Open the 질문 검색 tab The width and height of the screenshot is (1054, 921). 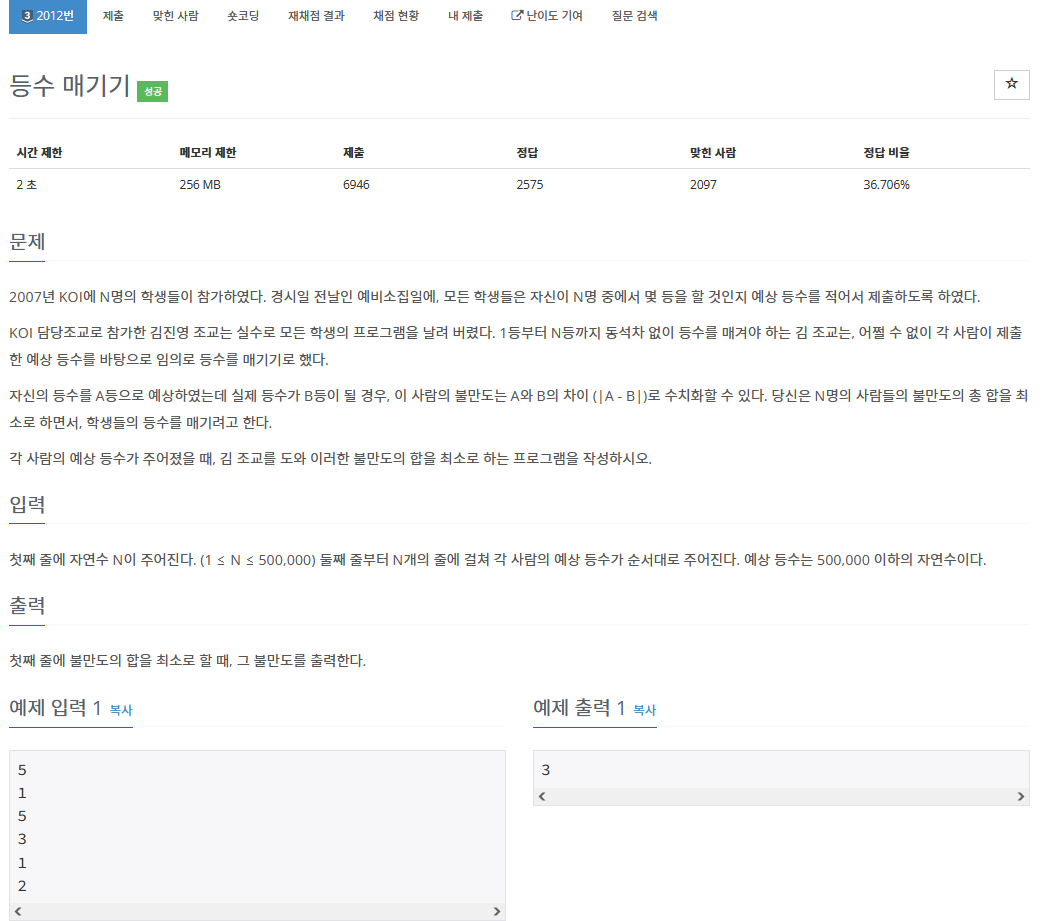[634, 16]
